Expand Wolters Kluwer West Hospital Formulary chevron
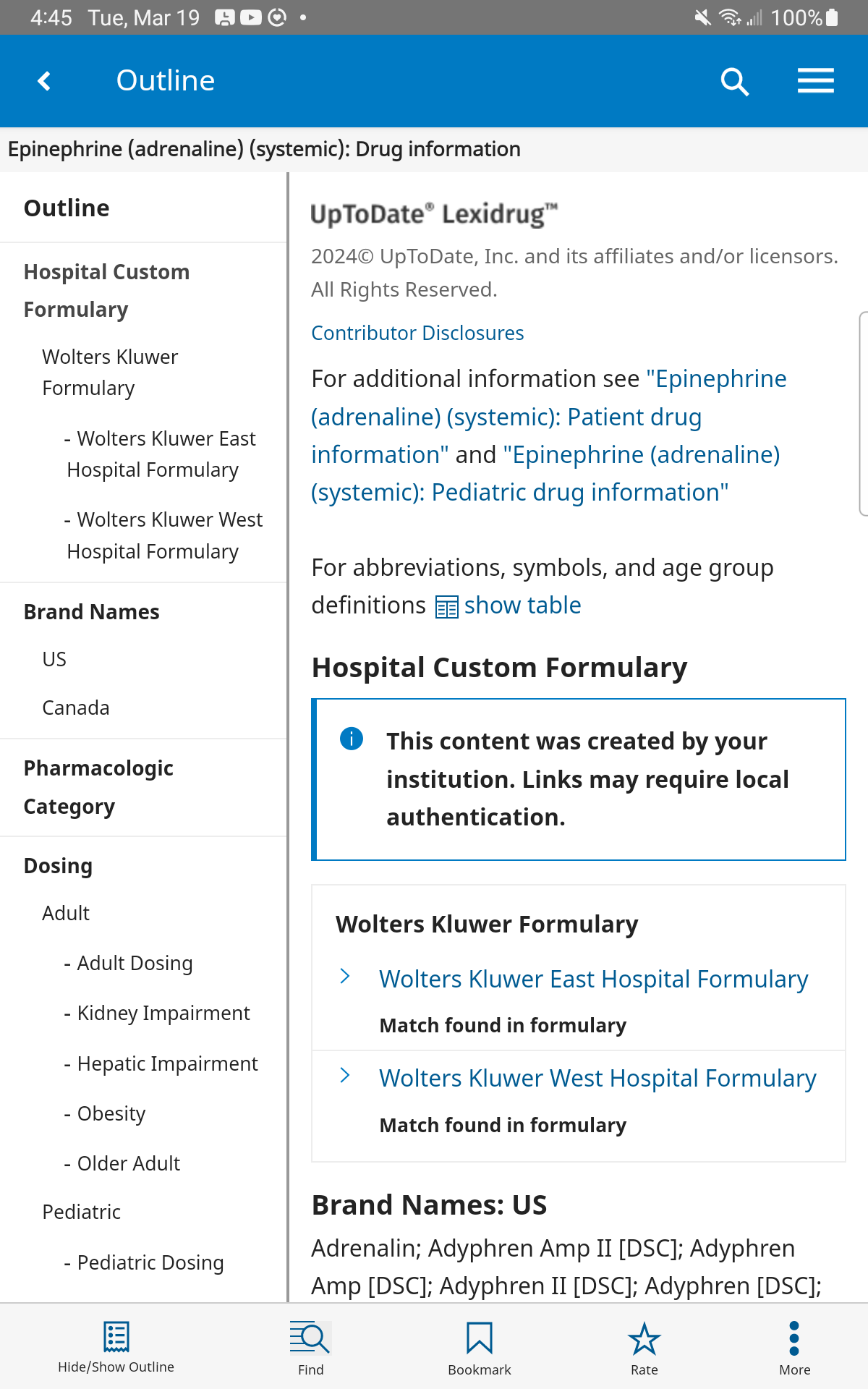 [x=345, y=1076]
